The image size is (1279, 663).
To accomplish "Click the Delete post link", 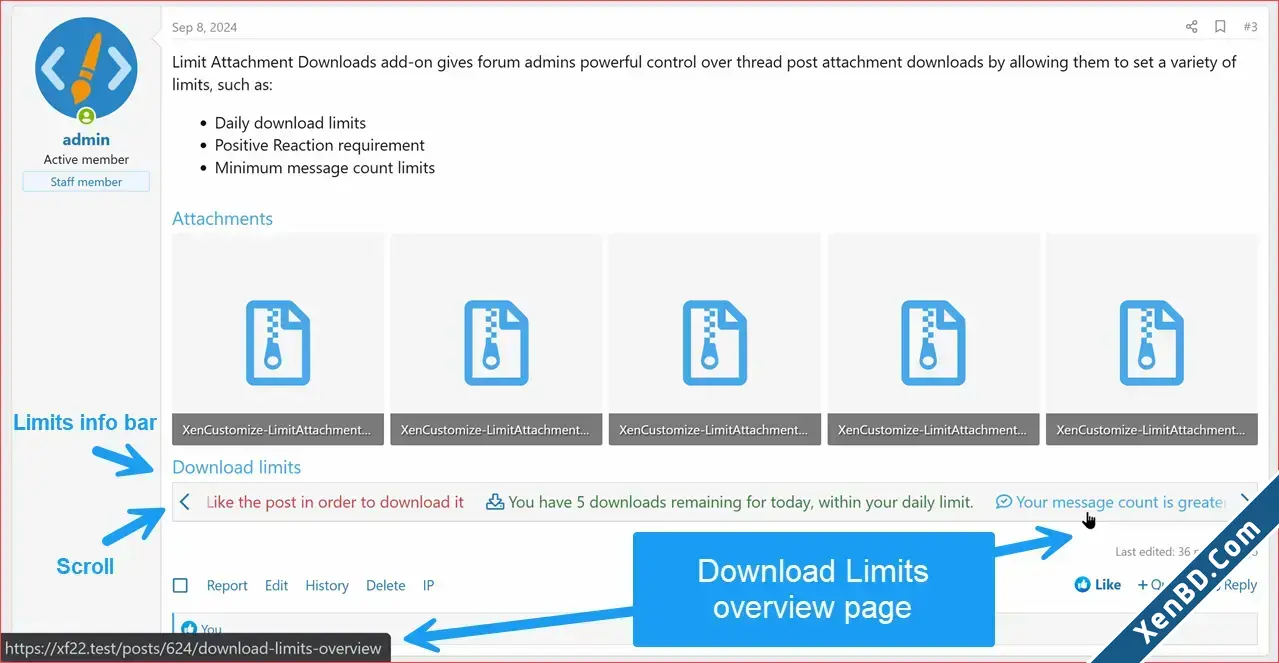I will click(x=385, y=585).
